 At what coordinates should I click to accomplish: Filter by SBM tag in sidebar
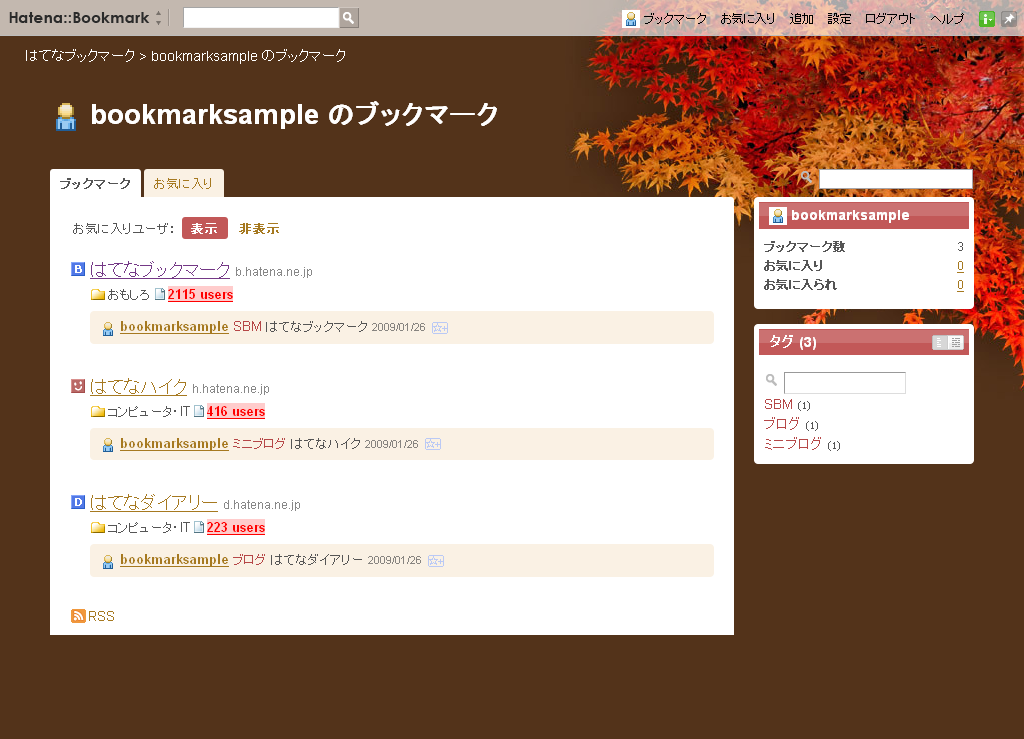tap(778, 405)
